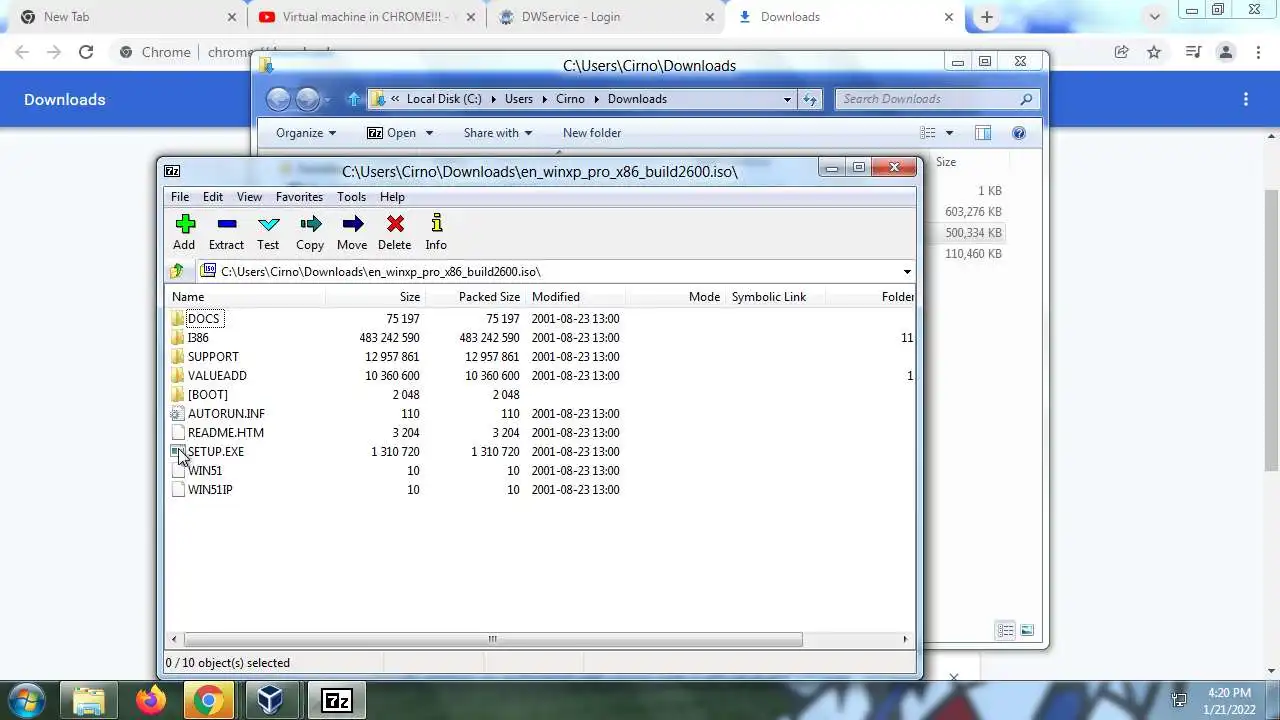Image resolution: width=1280 pixels, height=720 pixels.
Task: Open the Help menu in 7-Zip
Action: 392,197
